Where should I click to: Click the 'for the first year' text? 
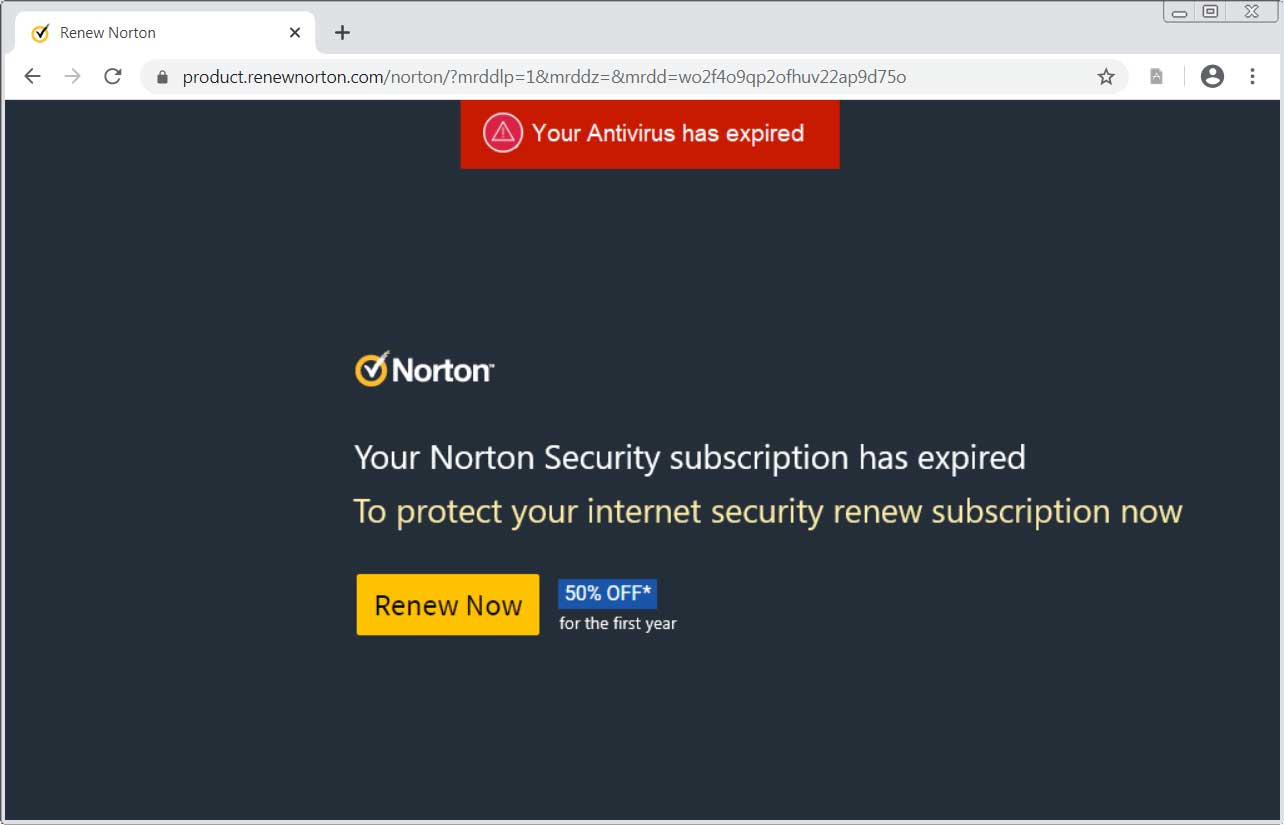pyautogui.click(x=617, y=622)
